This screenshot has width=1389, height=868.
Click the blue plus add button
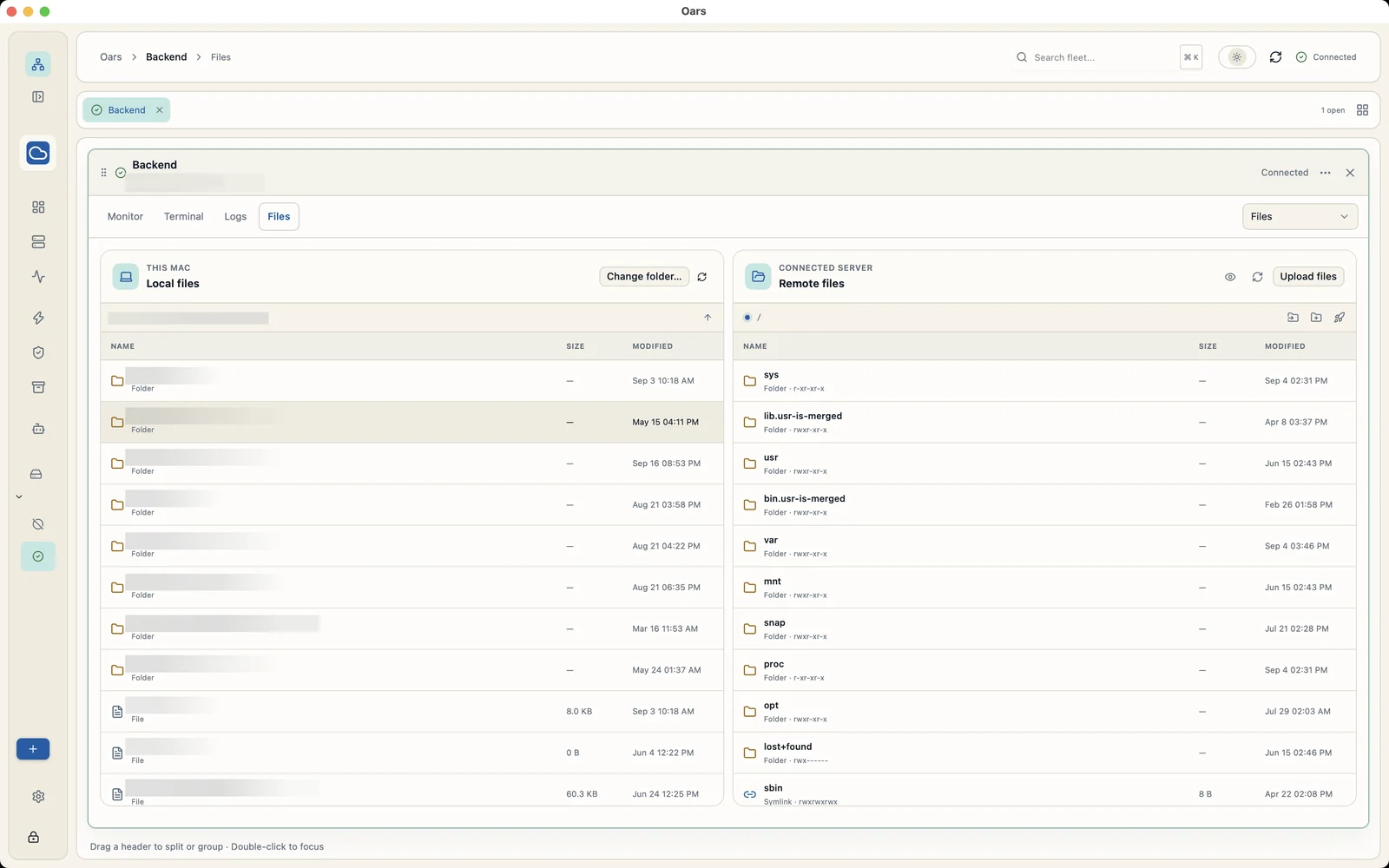point(33,749)
